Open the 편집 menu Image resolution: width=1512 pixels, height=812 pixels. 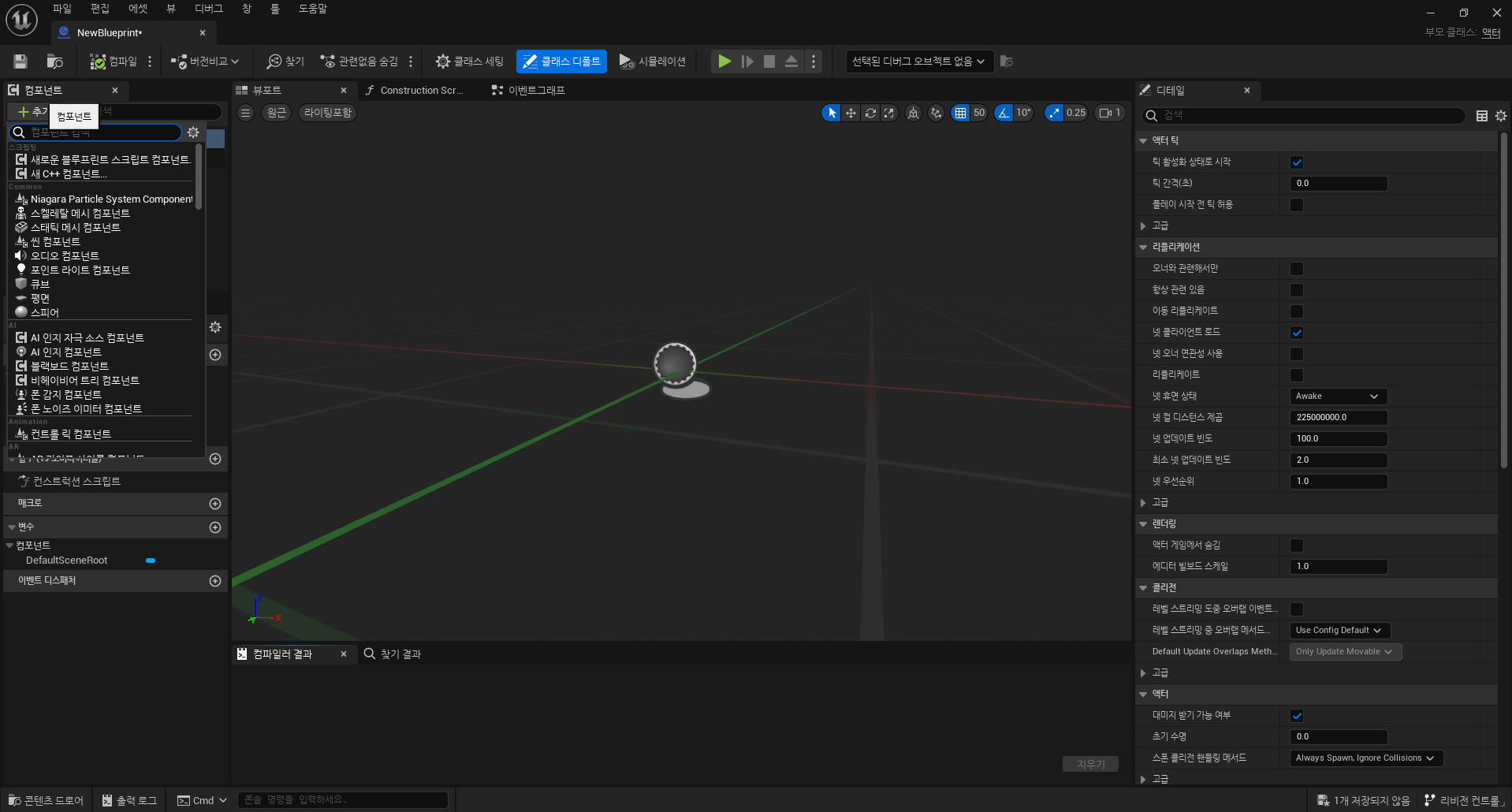99,9
